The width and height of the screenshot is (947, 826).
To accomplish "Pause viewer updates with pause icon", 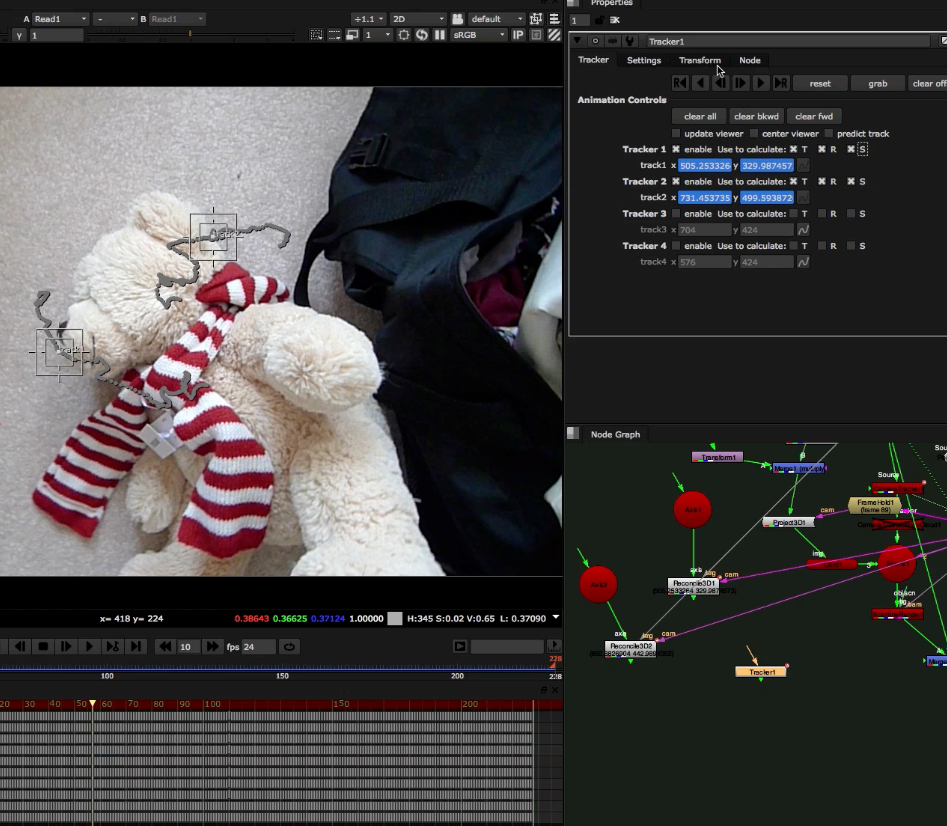I will (440, 35).
